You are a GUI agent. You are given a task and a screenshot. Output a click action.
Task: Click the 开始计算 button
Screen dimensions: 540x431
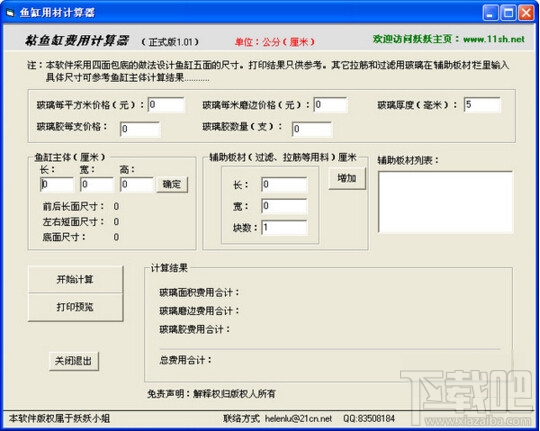click(x=75, y=279)
